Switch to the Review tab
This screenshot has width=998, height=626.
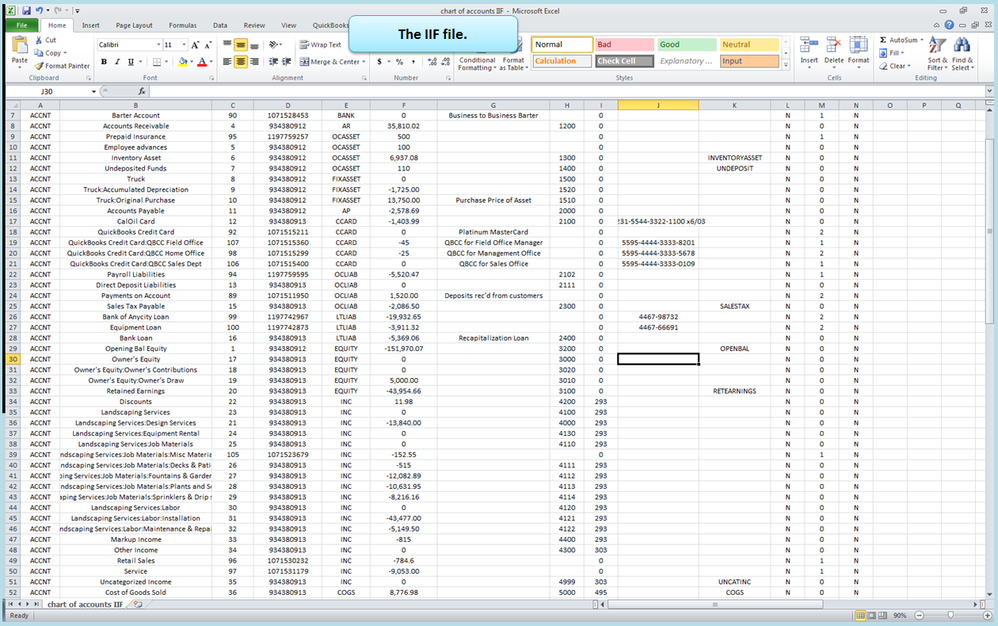[254, 25]
